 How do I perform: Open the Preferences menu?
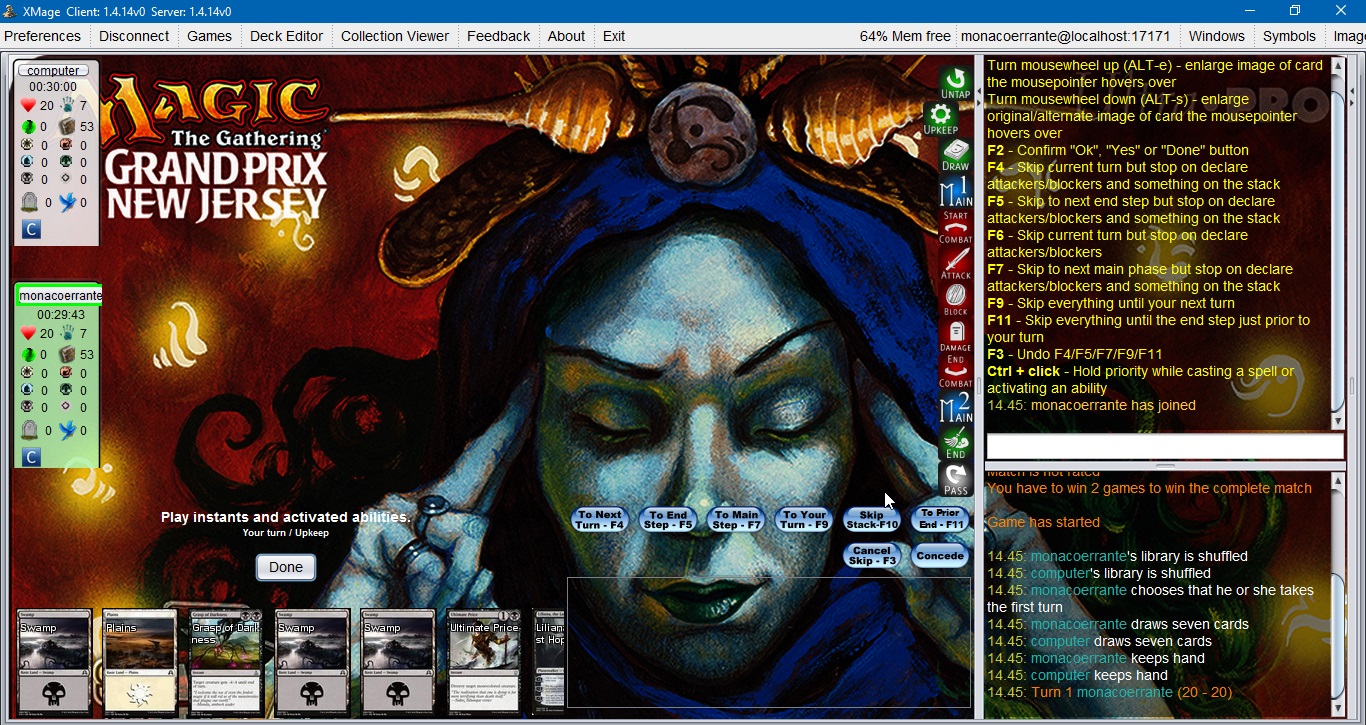tap(42, 36)
